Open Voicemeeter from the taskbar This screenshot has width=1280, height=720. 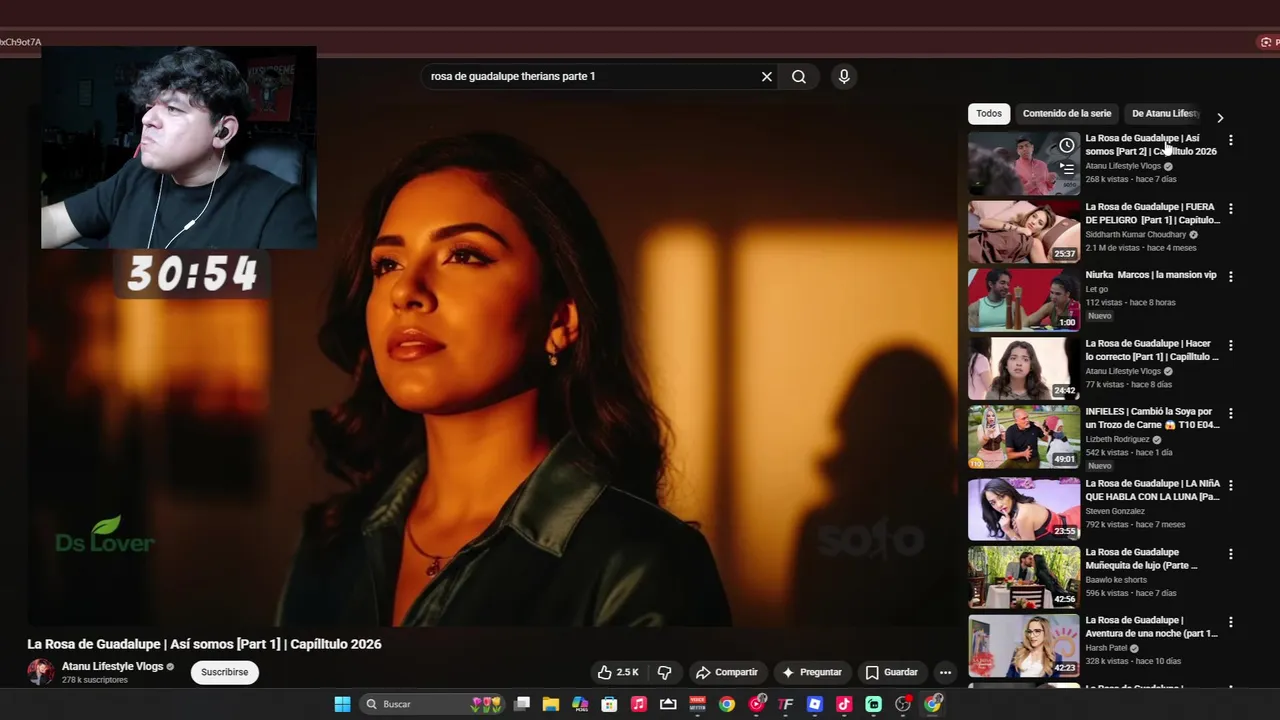pos(698,704)
